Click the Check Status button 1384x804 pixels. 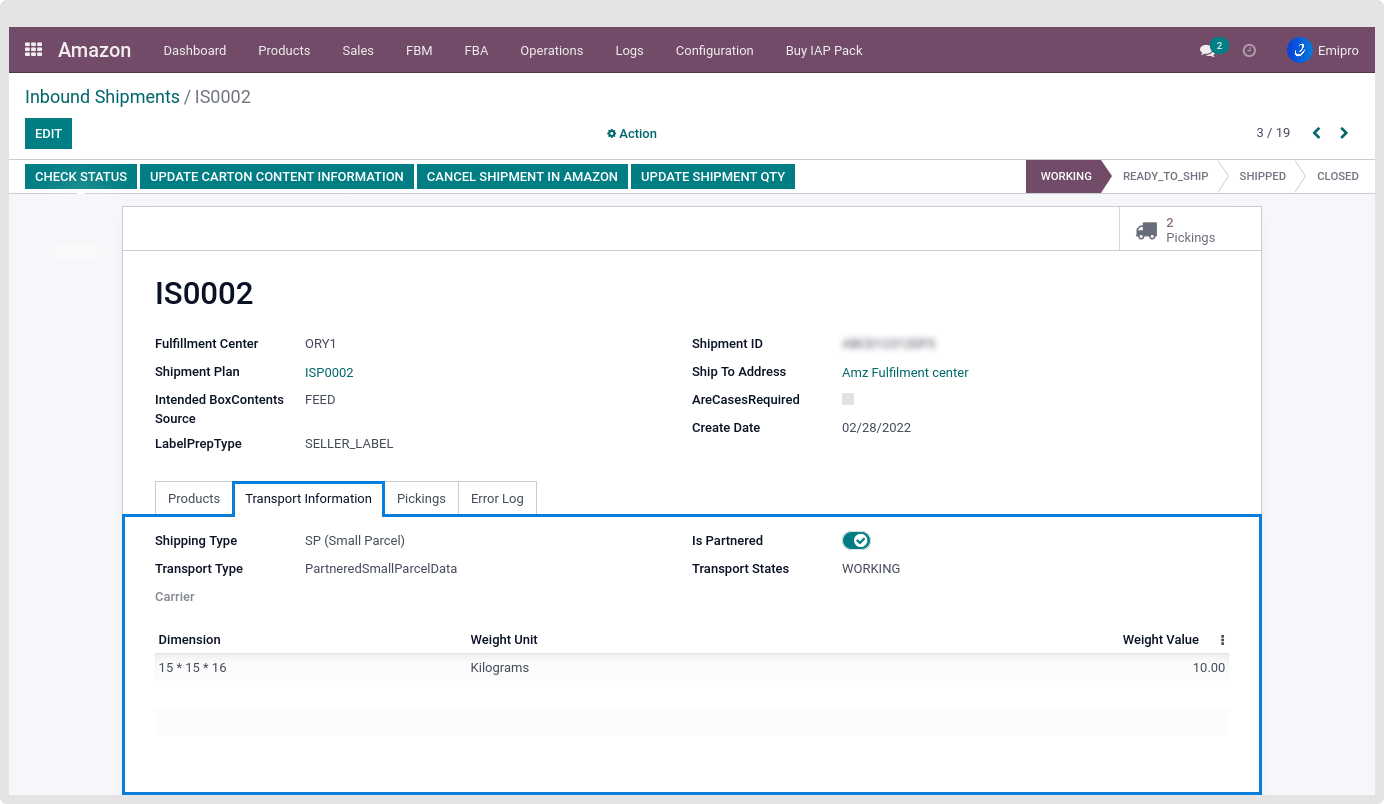point(81,176)
